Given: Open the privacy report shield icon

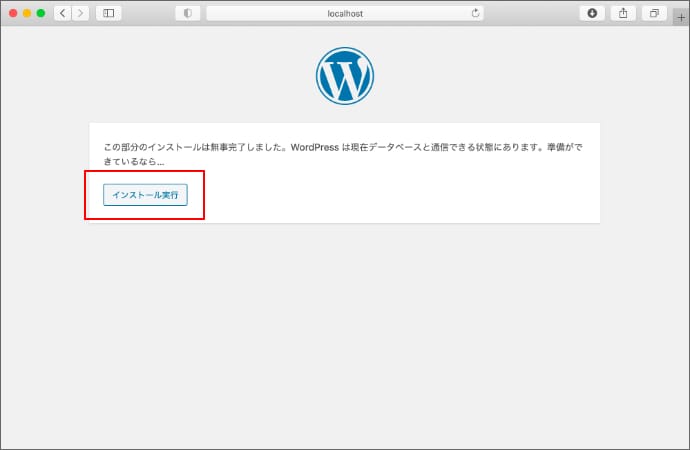Looking at the screenshot, I should (x=187, y=13).
